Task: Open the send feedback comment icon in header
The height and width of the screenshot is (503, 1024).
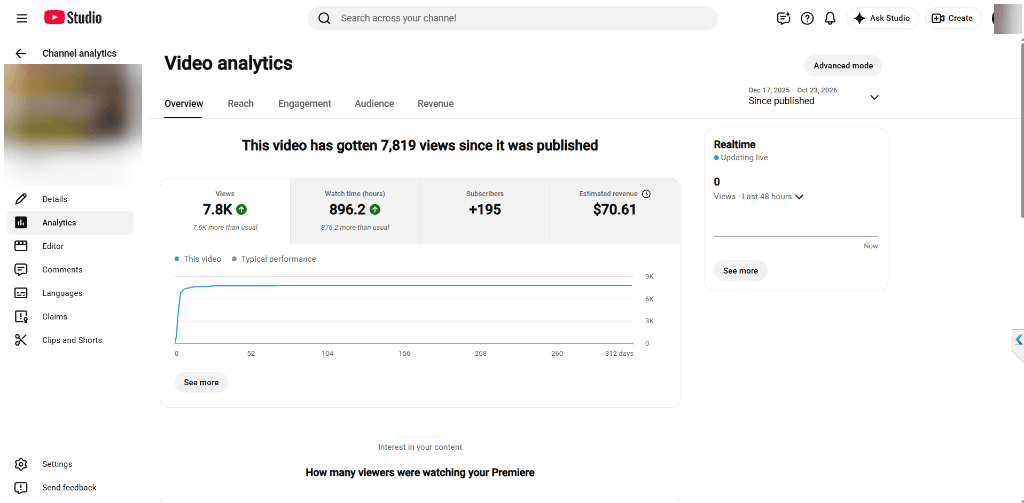Action: (784, 18)
